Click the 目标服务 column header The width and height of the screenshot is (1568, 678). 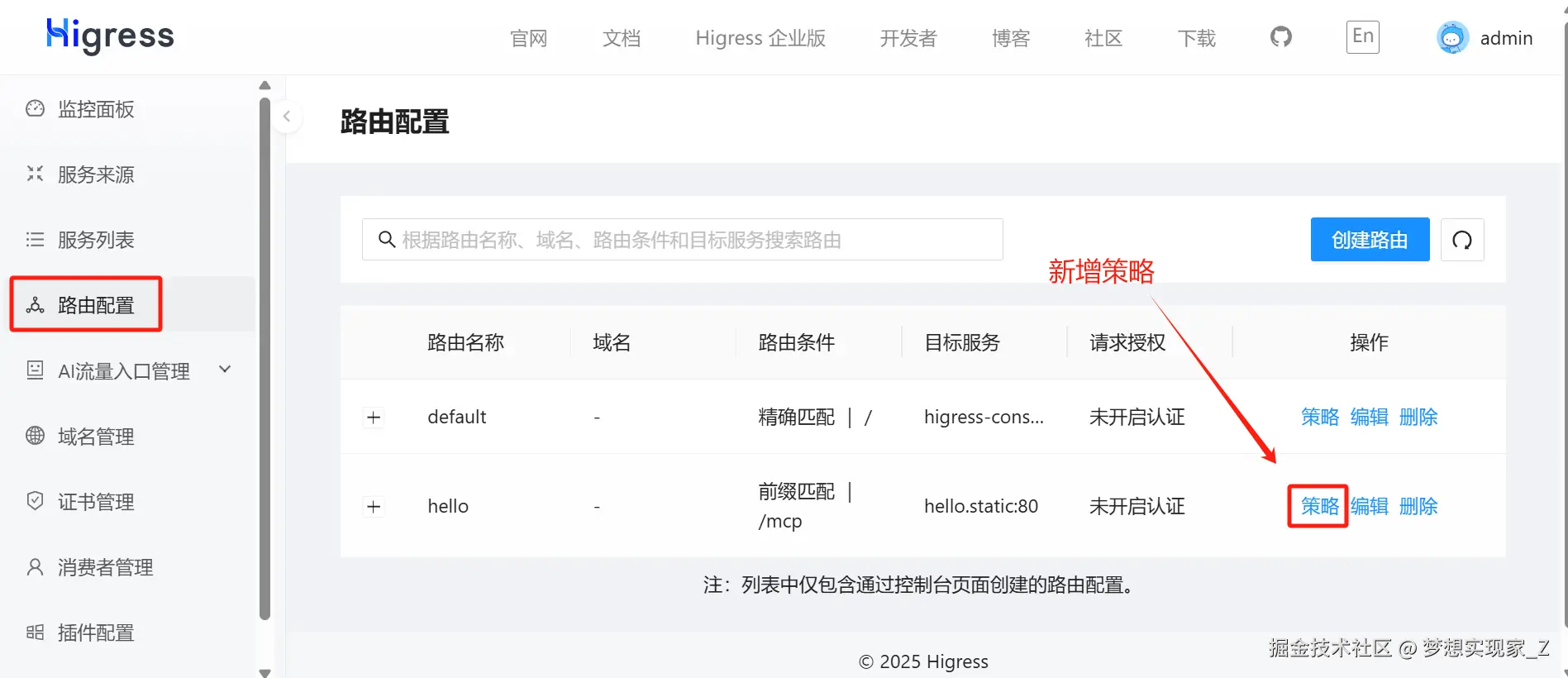[x=962, y=342]
